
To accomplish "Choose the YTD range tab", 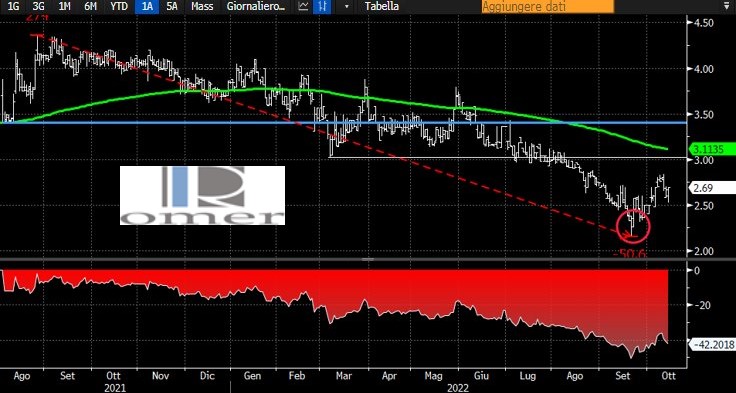I will tap(118, 7).
